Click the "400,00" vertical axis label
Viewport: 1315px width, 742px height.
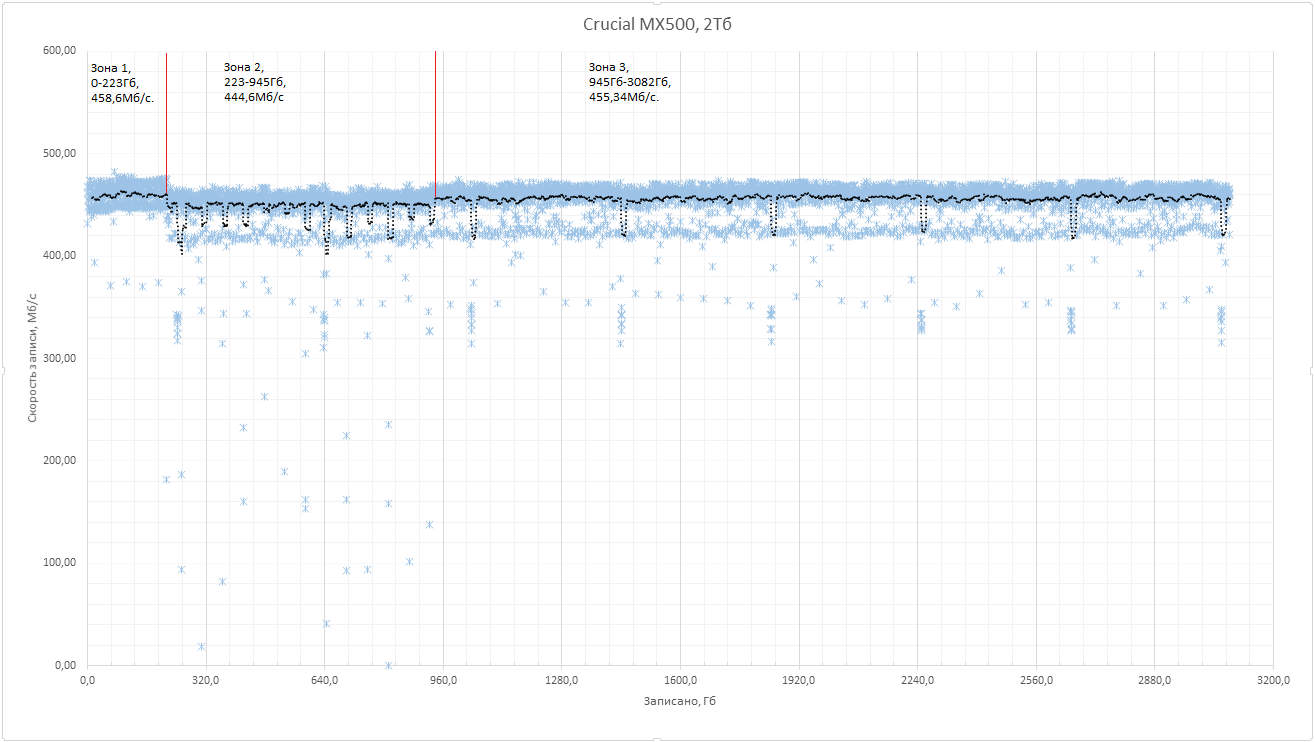pyautogui.click(x=62, y=256)
